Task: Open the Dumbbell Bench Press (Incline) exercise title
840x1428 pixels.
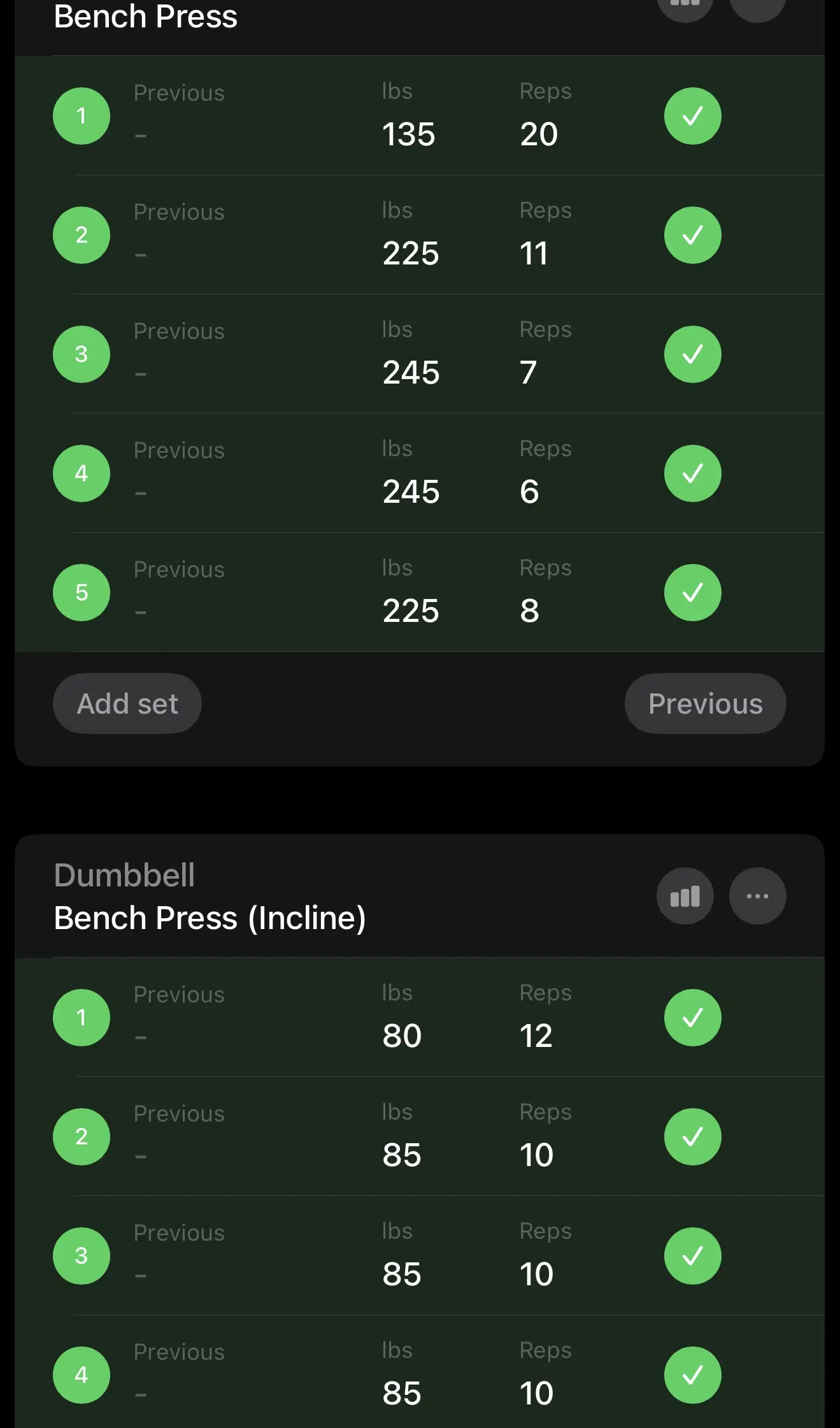Action: tap(210, 897)
